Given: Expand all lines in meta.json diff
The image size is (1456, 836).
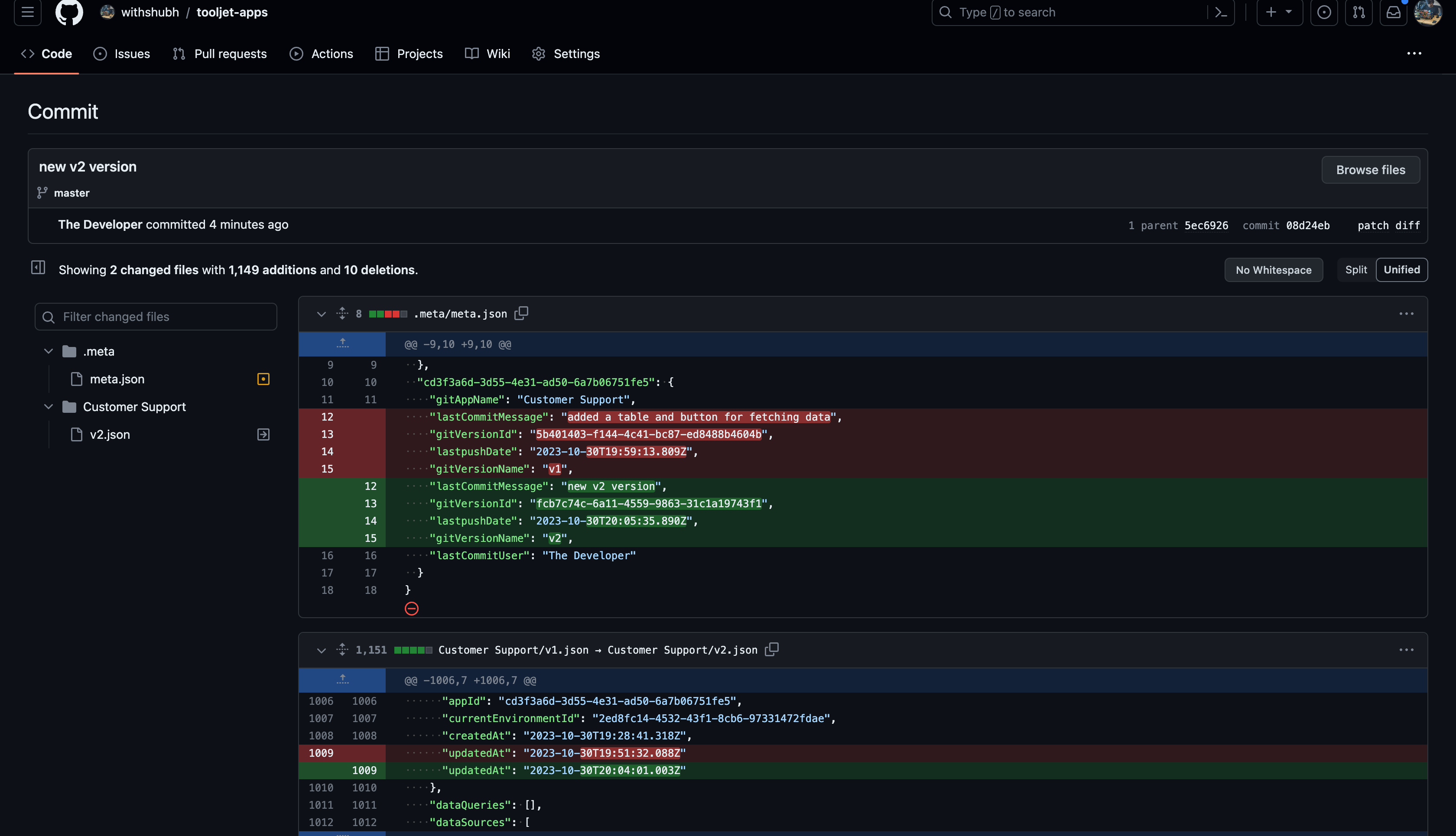Looking at the screenshot, I should (342, 314).
